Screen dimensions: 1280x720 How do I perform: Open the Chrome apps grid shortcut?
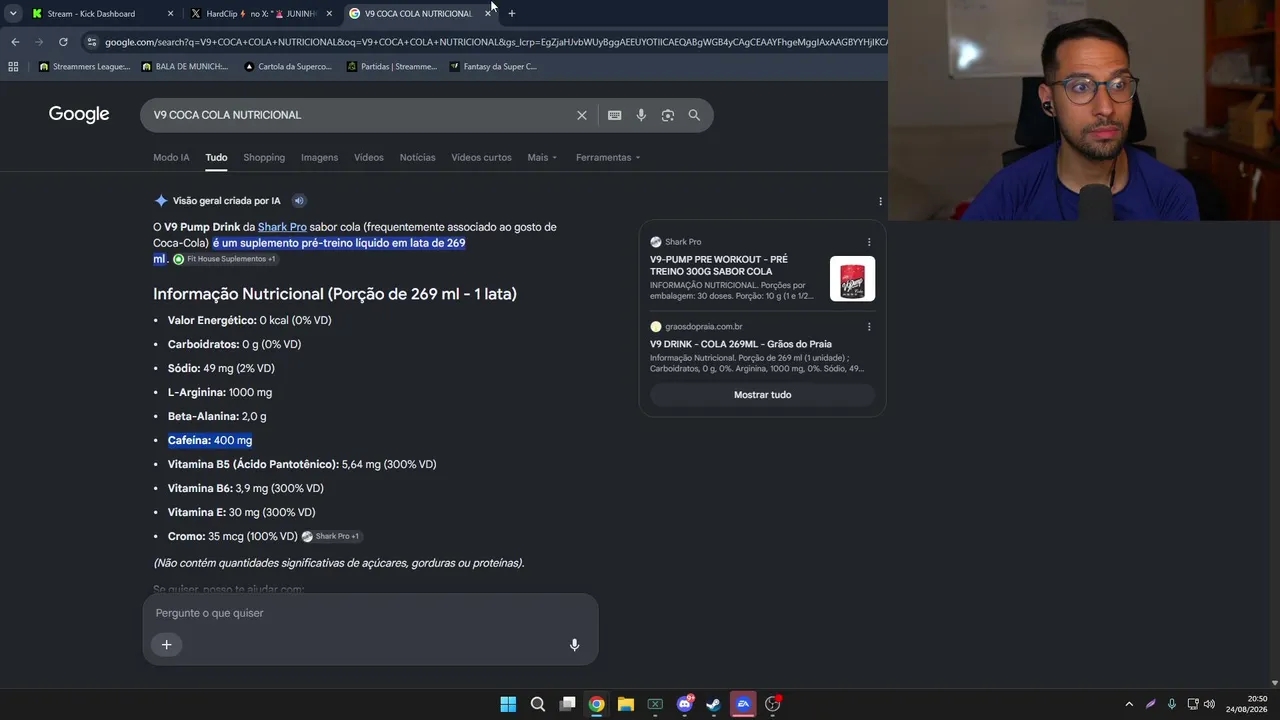(x=13, y=67)
